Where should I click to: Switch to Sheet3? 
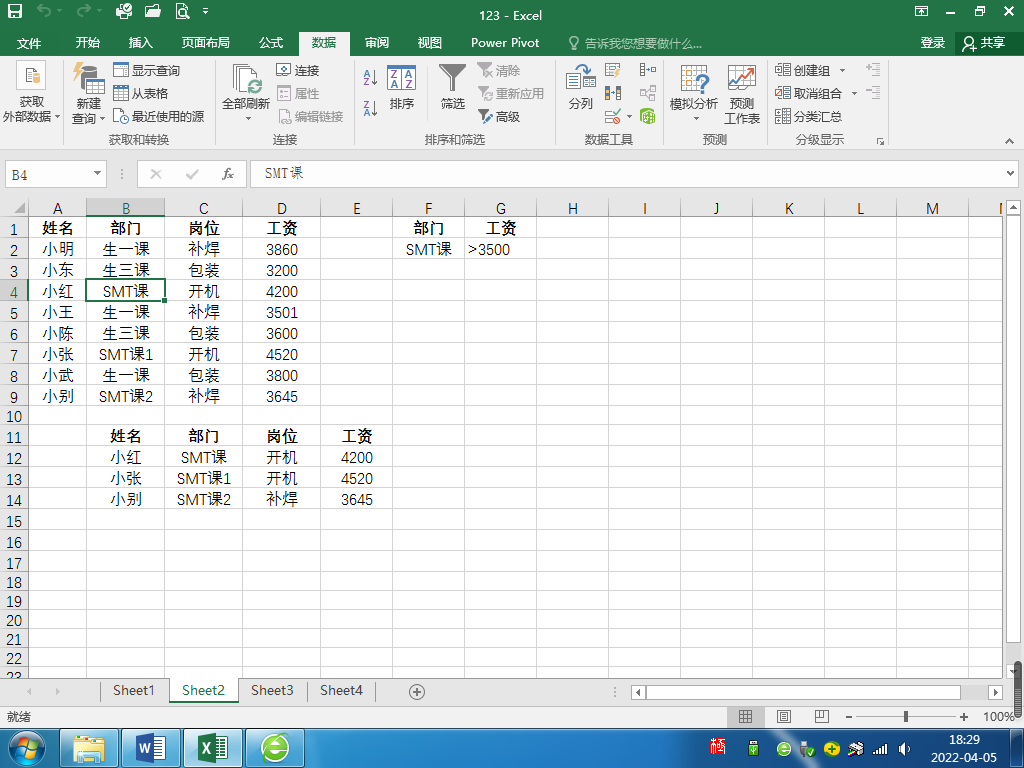point(272,690)
